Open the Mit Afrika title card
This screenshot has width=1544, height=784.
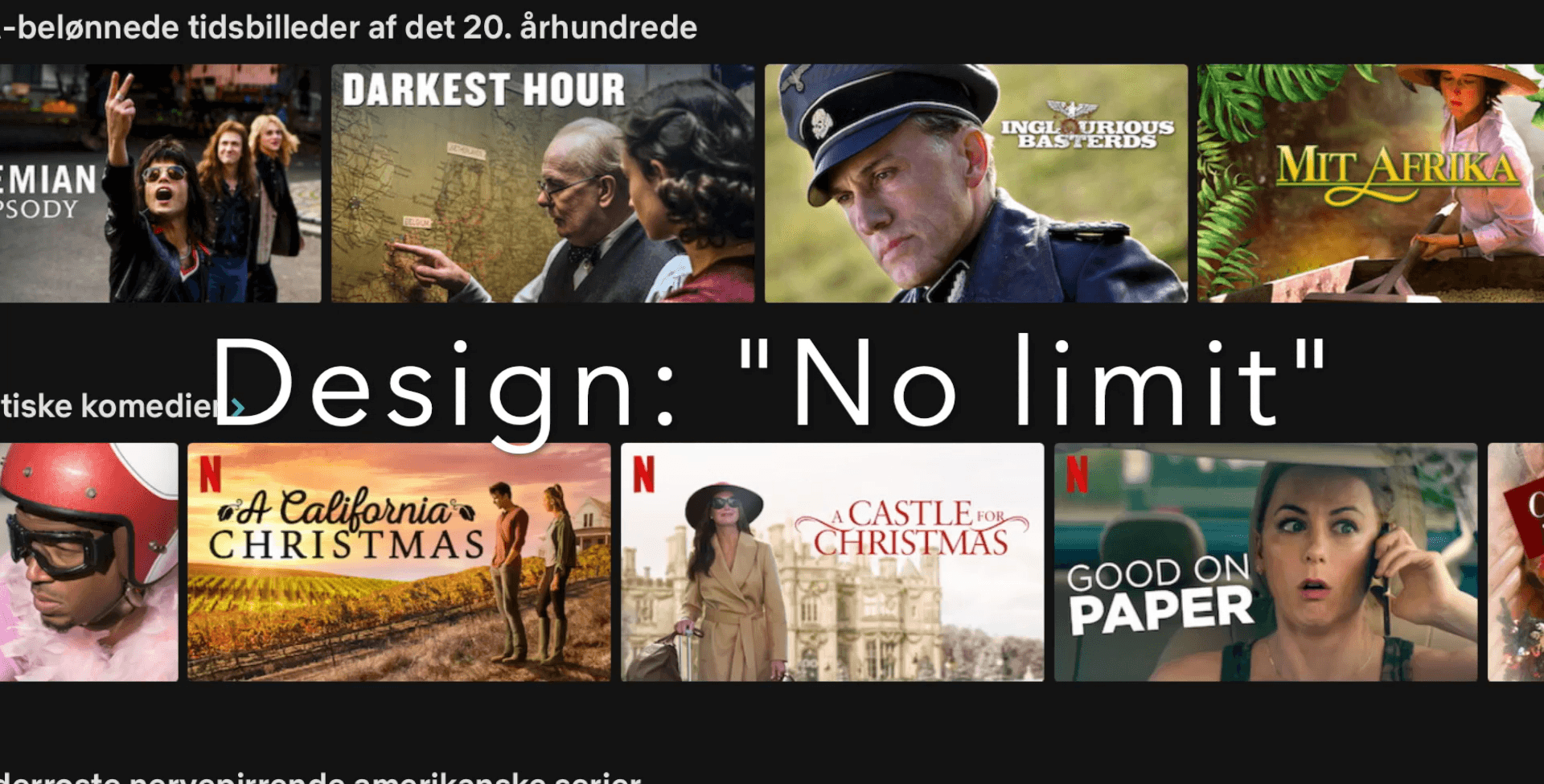coord(1370,183)
